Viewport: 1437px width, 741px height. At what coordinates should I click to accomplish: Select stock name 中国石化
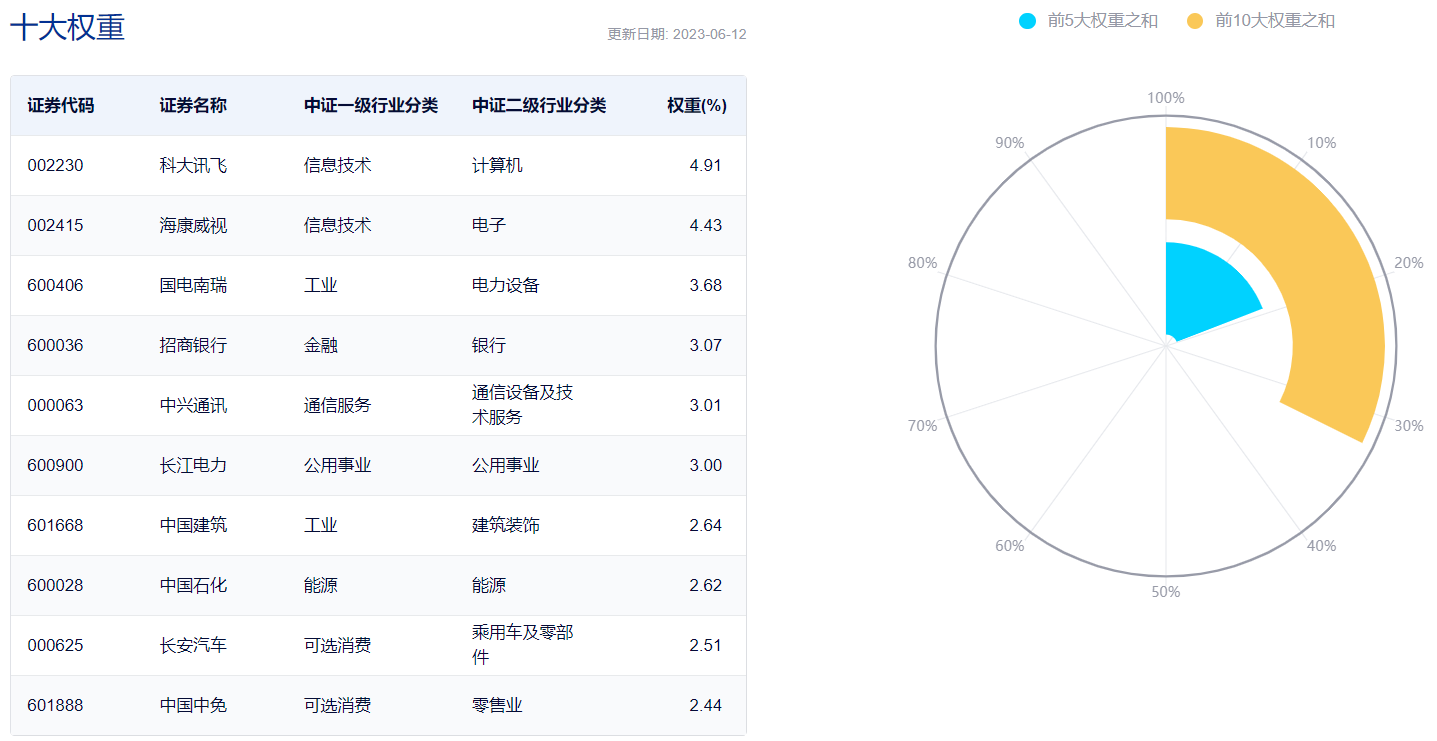pos(193,585)
